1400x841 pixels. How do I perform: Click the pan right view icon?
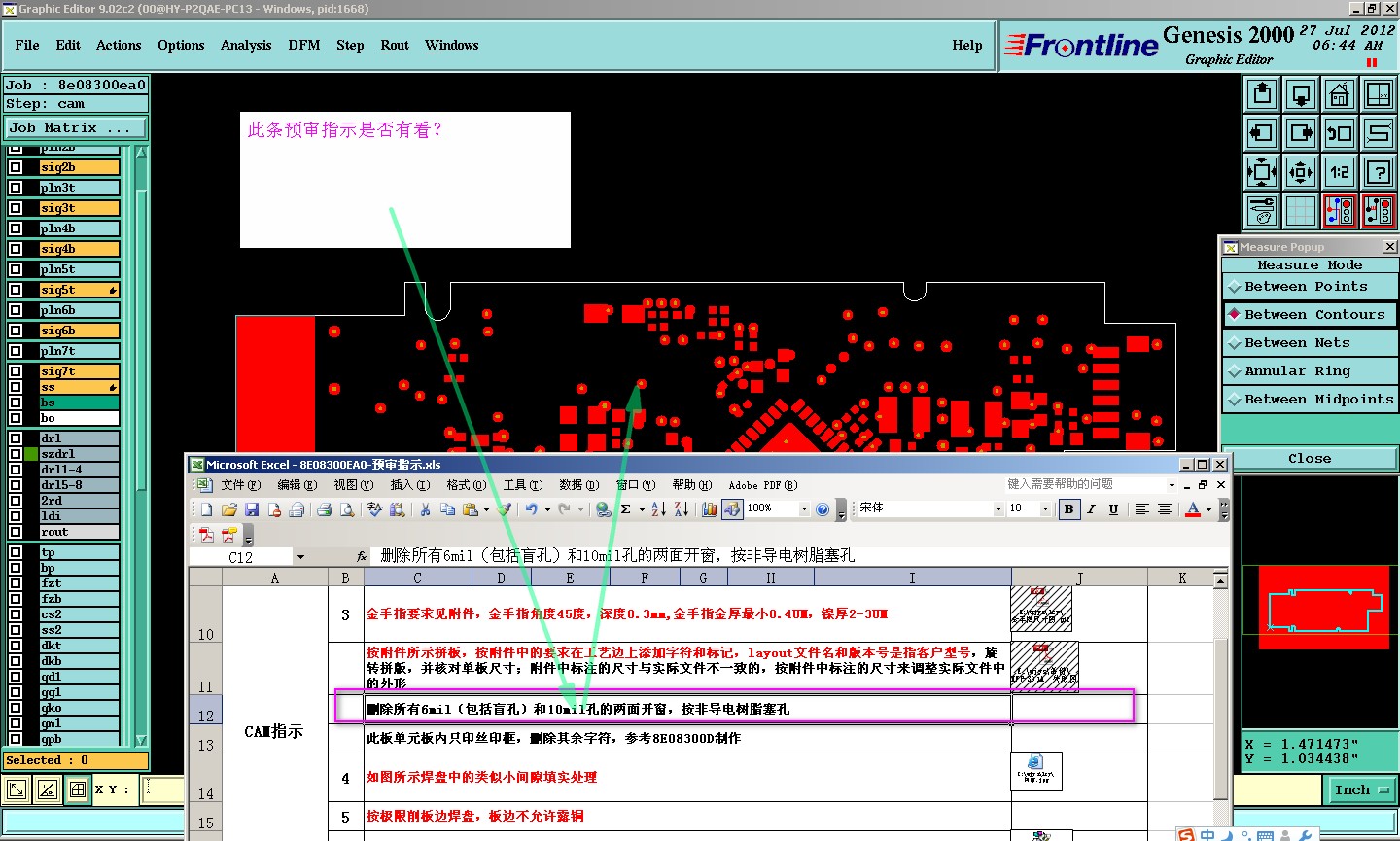click(x=1301, y=133)
